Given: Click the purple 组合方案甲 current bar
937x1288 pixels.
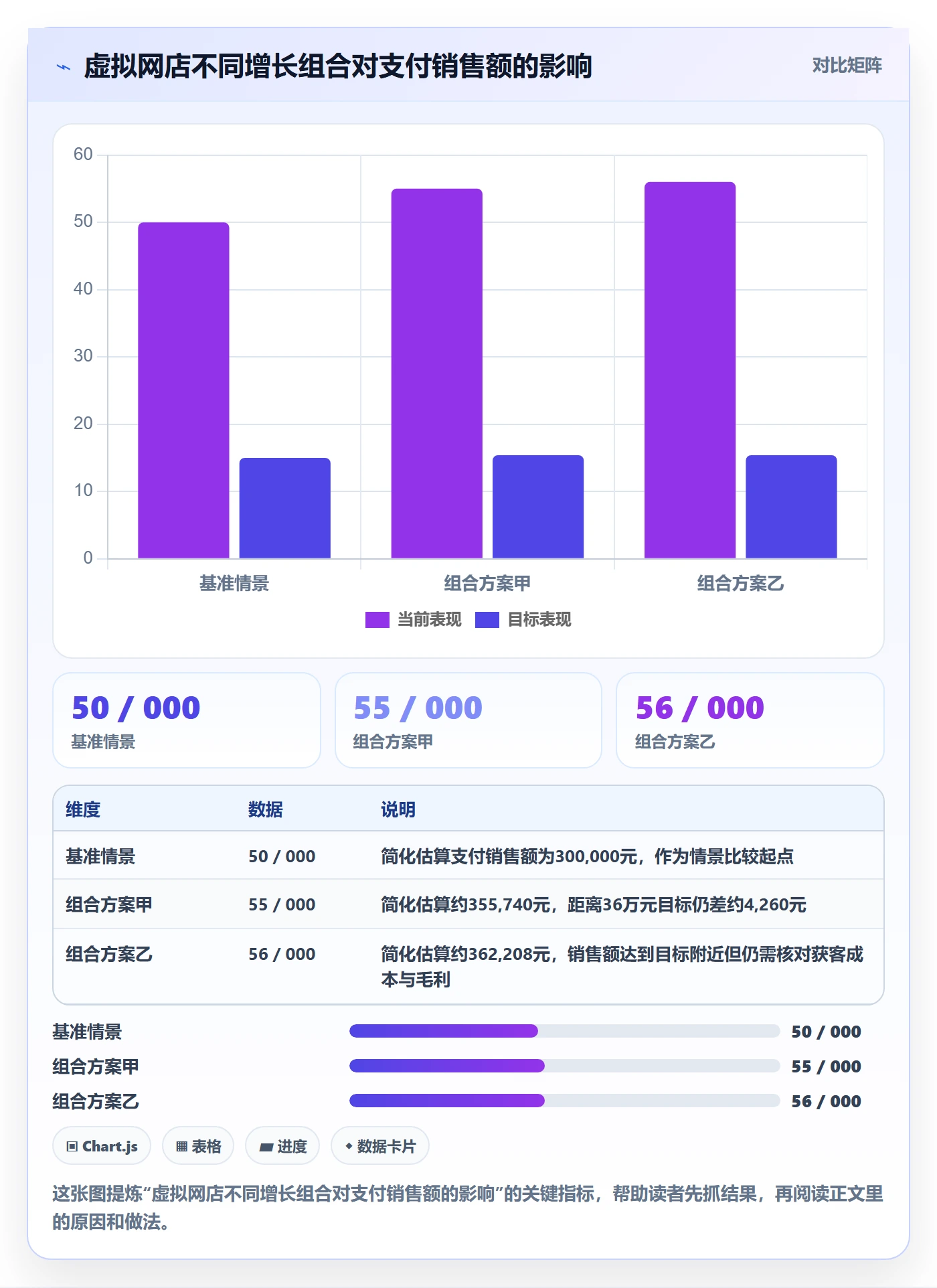Looking at the screenshot, I should [436, 374].
